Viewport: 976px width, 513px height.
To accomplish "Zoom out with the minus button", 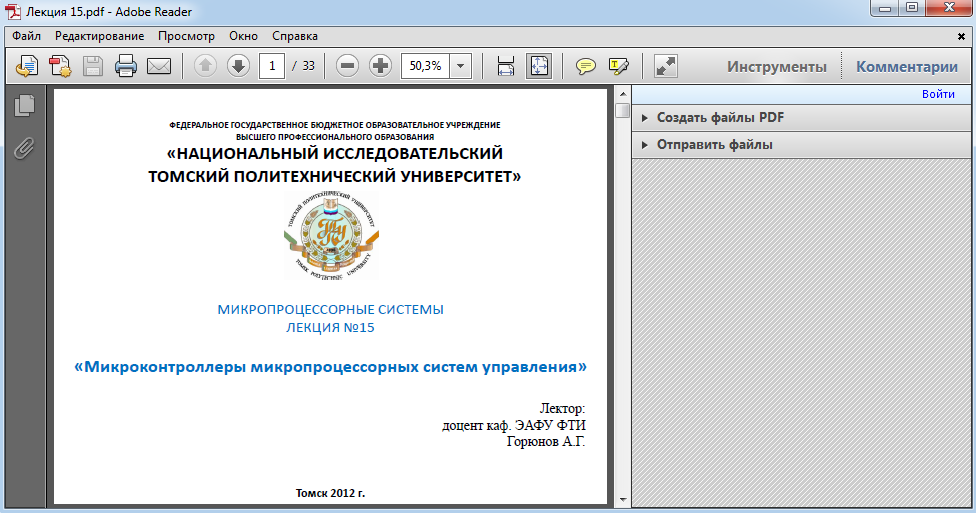I will pos(347,66).
